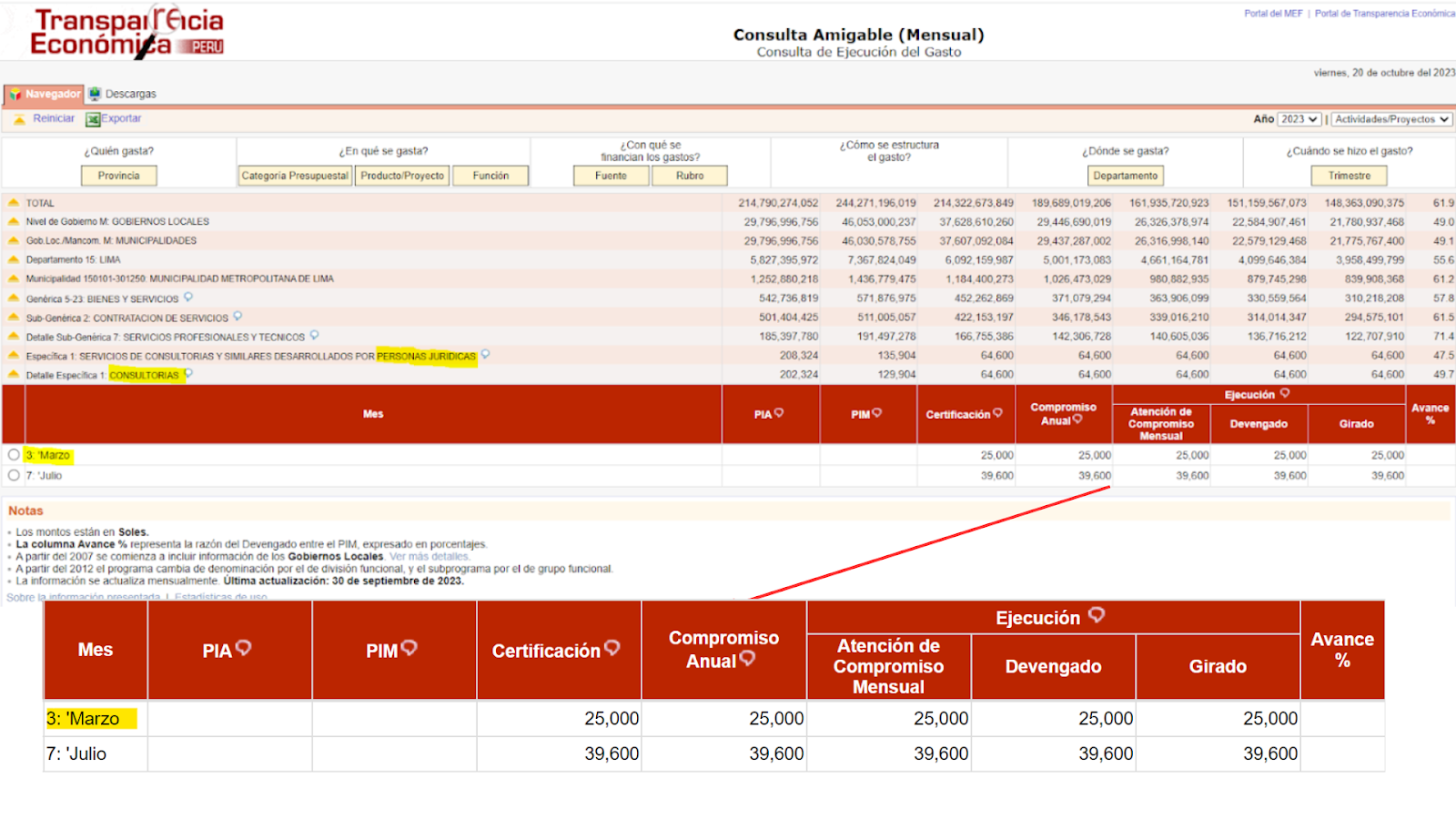Click Departamento 15: LIMA text

(73, 259)
